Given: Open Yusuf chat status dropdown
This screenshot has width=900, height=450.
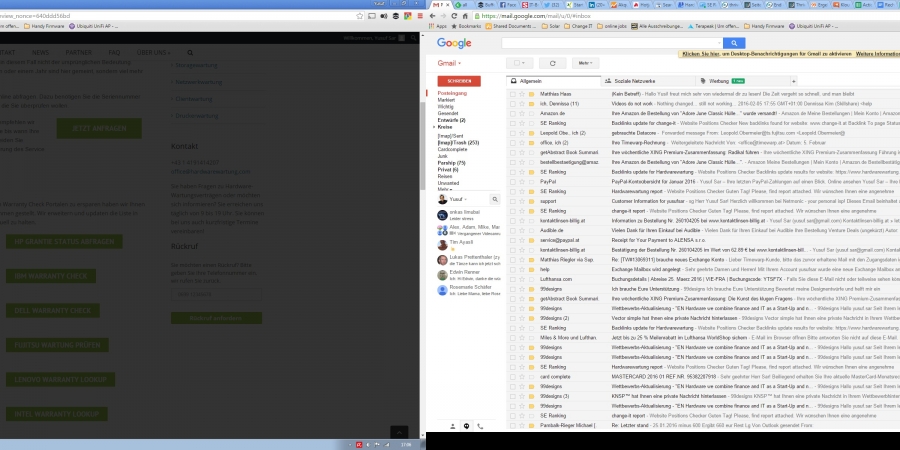Looking at the screenshot, I should pyautogui.click(x=465, y=199).
